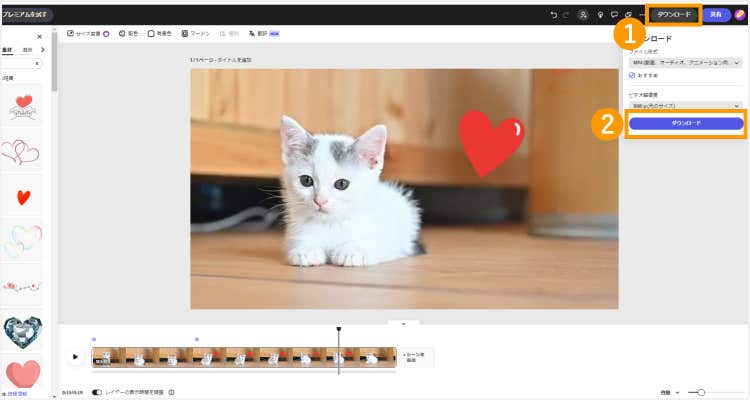Click the redo arrow icon

click(x=566, y=15)
